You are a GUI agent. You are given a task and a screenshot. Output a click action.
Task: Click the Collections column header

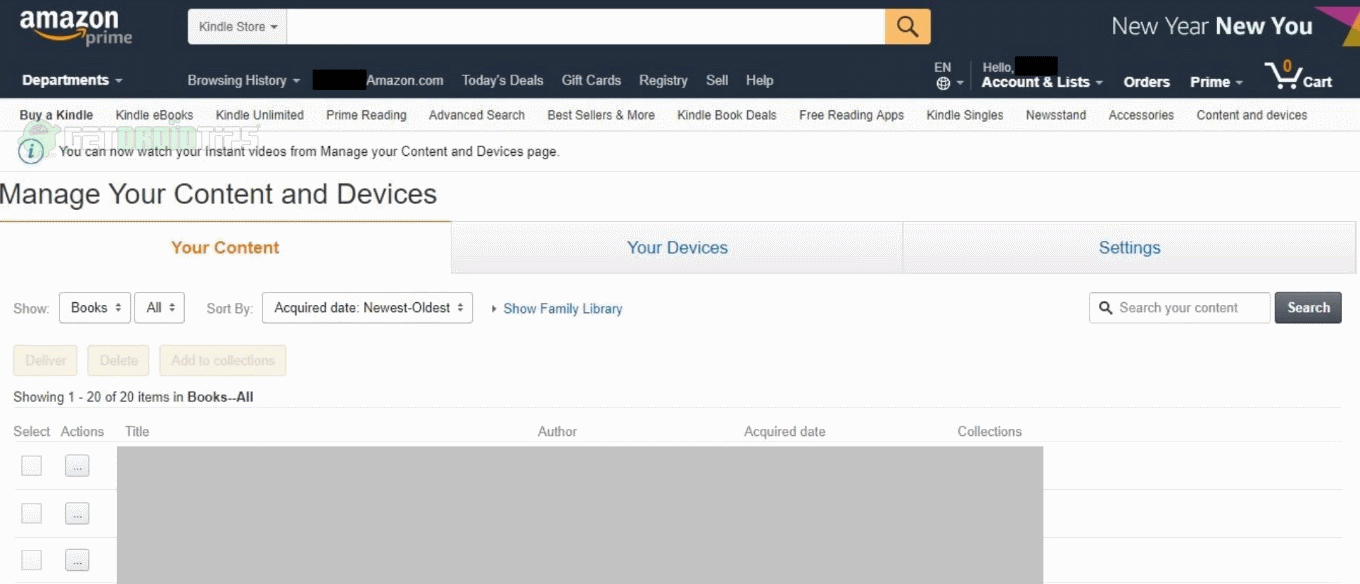(989, 432)
